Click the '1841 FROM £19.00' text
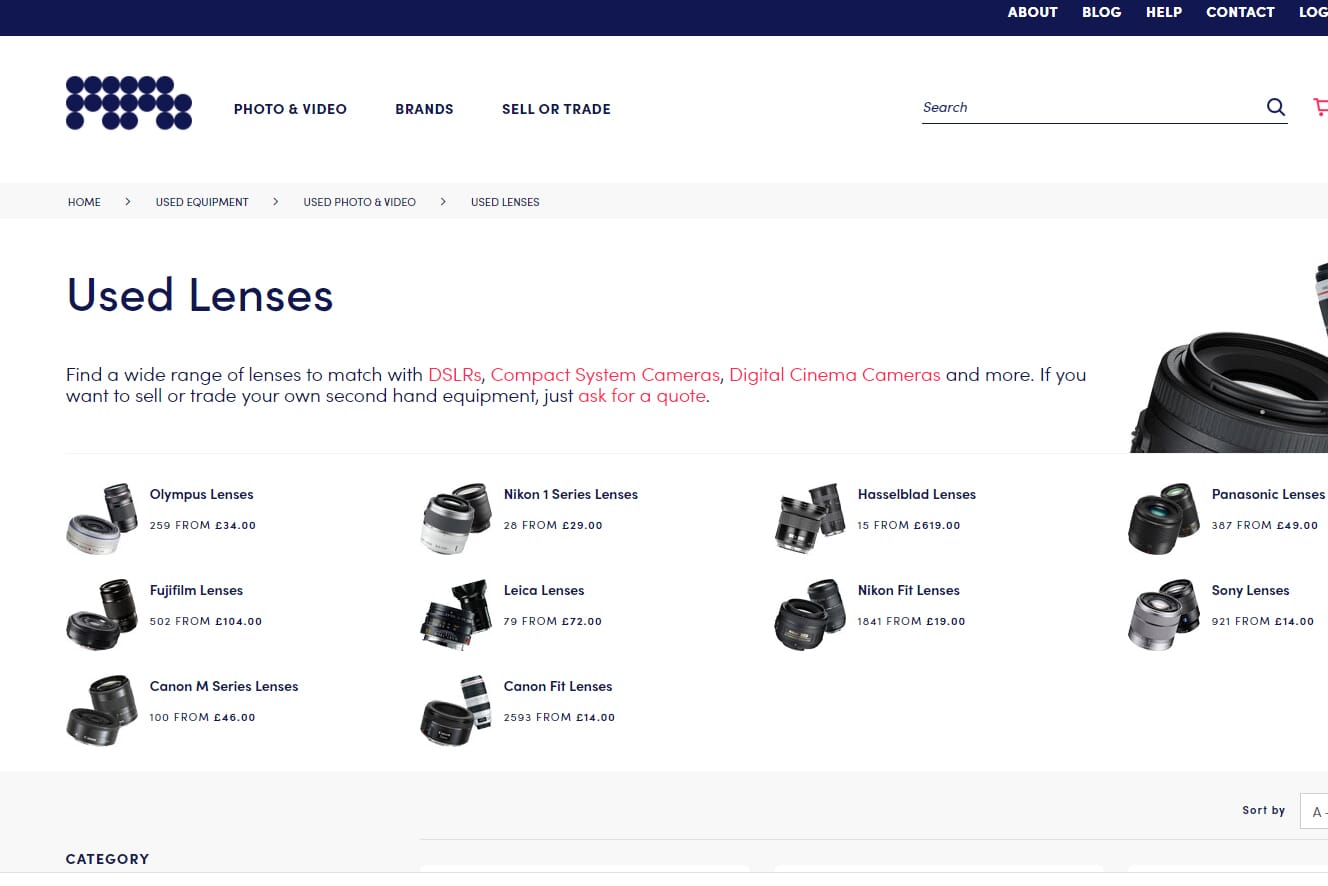Viewport: 1328px width, 886px height. coord(912,621)
